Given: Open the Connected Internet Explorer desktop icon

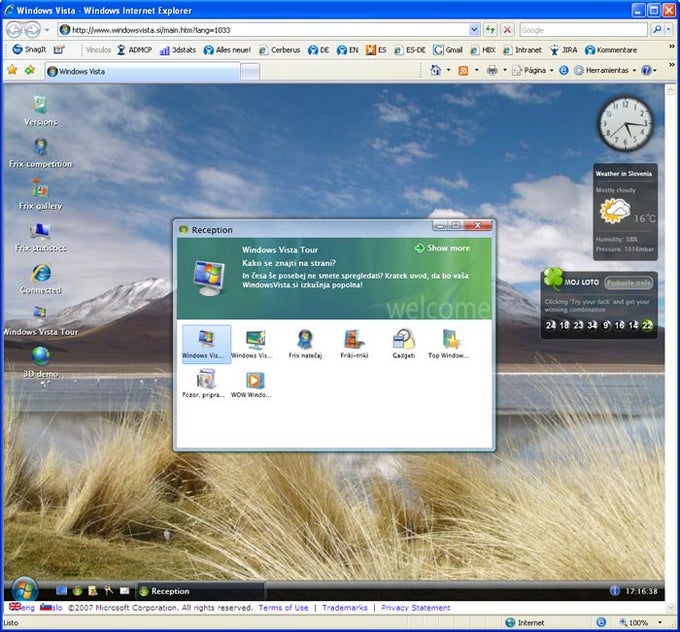Looking at the screenshot, I should coord(40,279).
